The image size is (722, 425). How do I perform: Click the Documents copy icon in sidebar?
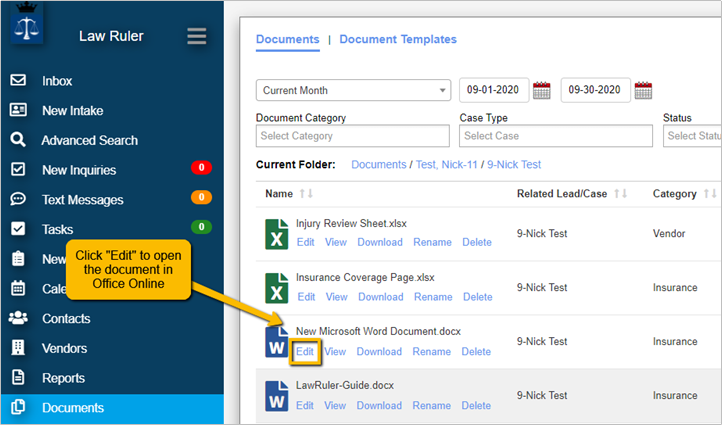click(18, 407)
